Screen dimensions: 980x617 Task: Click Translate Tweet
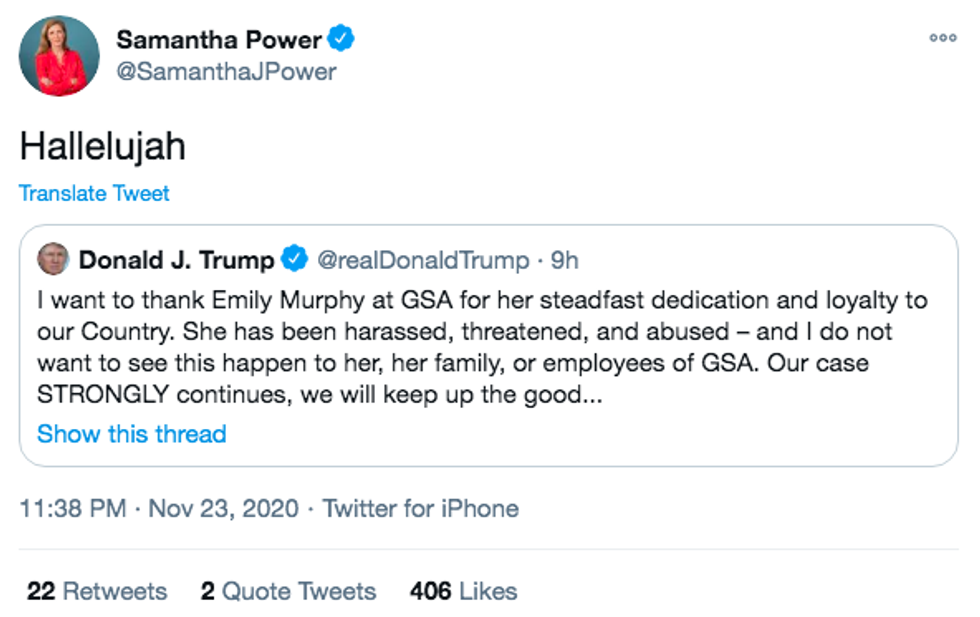pyautogui.click(x=94, y=193)
